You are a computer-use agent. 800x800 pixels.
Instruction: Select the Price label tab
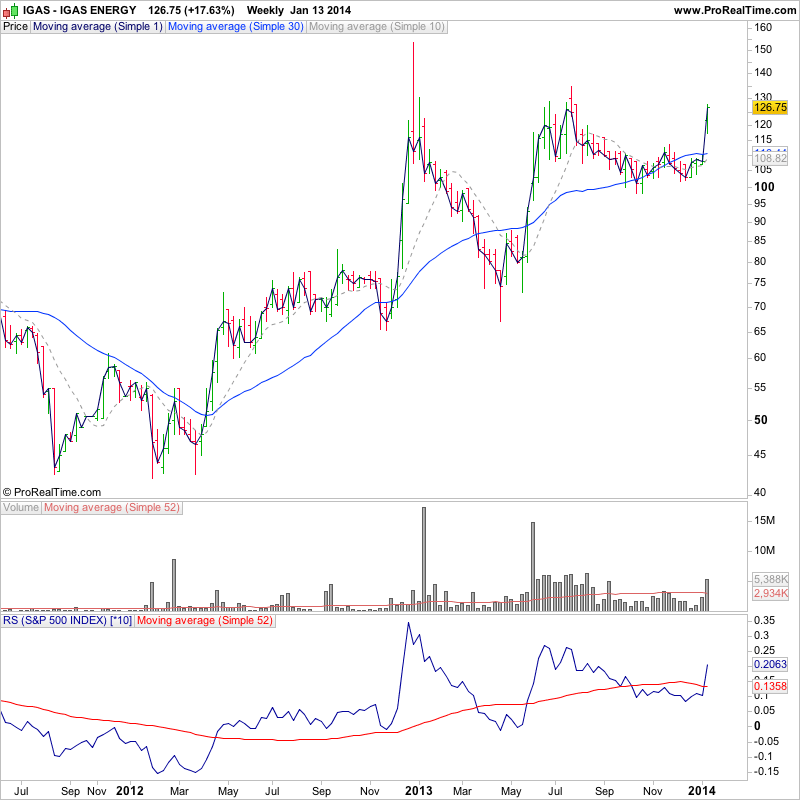[15, 27]
